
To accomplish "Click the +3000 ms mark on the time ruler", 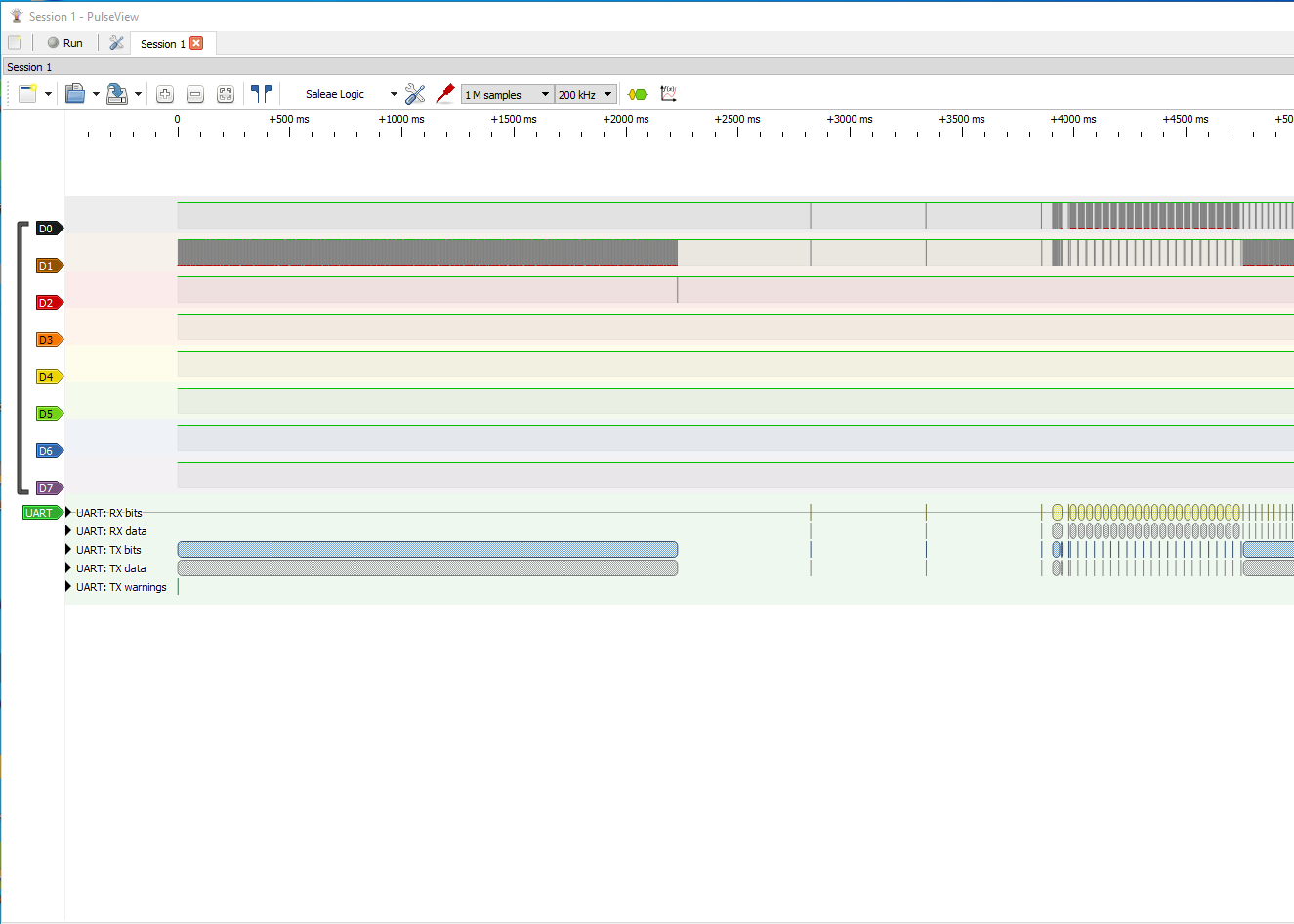I will (850, 120).
